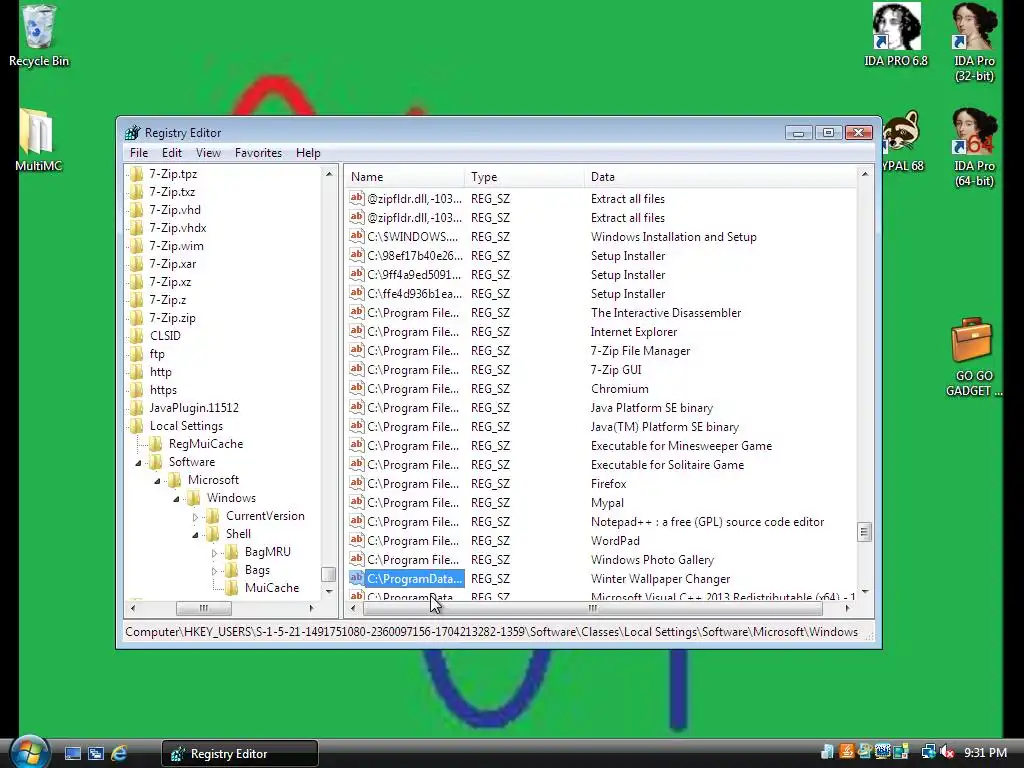Sort values by the Data column header
The image size is (1024, 768).
coord(720,177)
